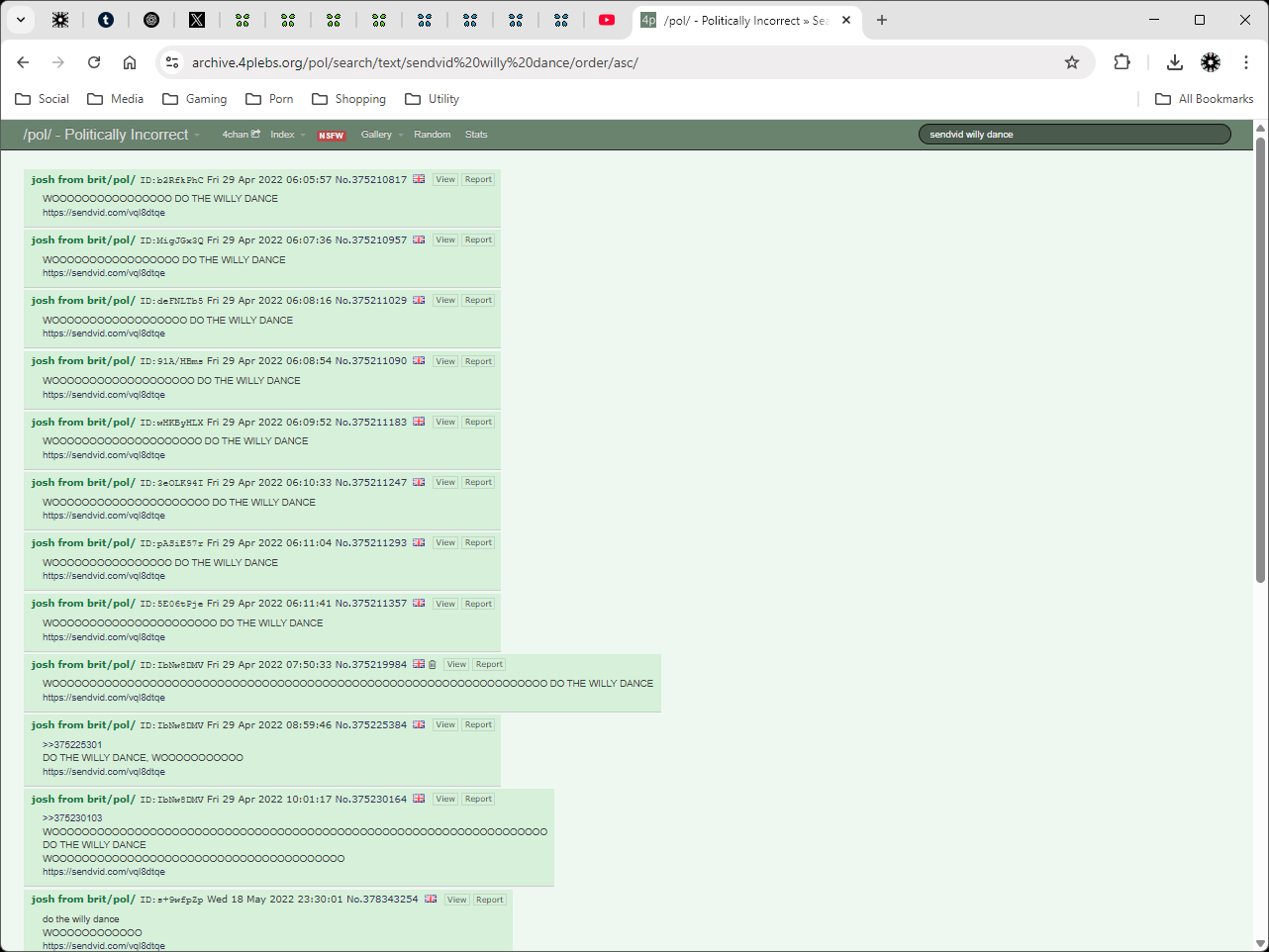Report post No.375211183
1269x952 pixels.
pos(478,422)
